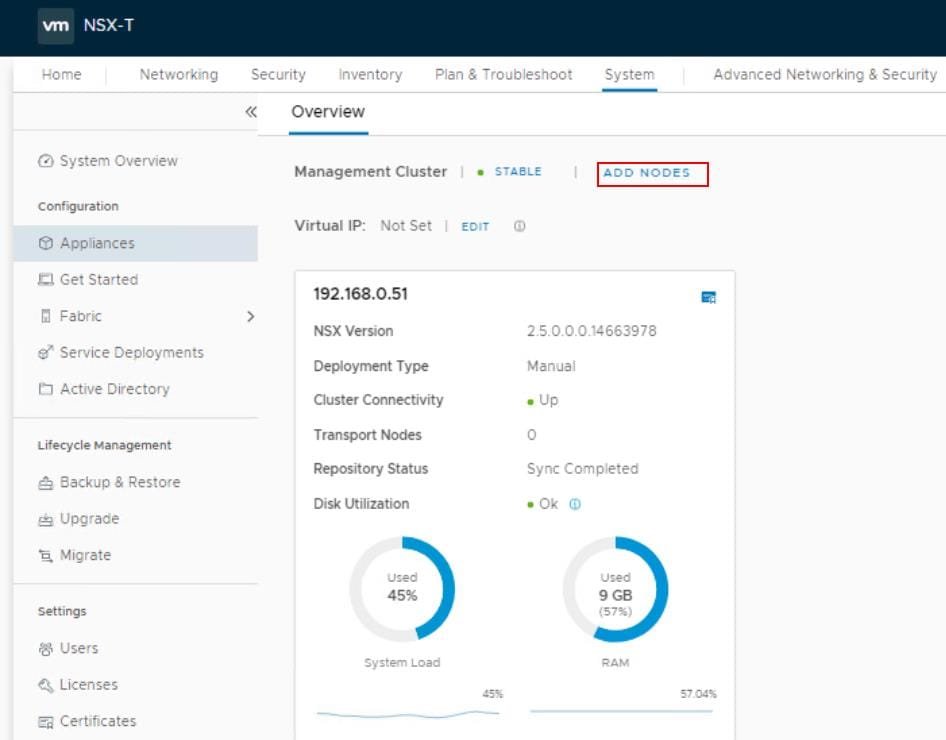Open Plan & Troubleshoot tab
This screenshot has width=946, height=740.
503,75
